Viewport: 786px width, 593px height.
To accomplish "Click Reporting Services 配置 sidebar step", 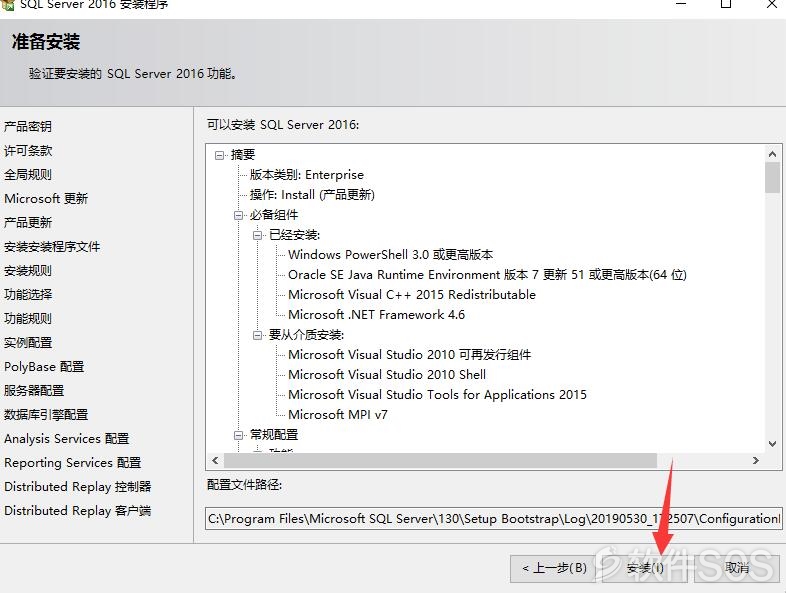I will tap(73, 463).
